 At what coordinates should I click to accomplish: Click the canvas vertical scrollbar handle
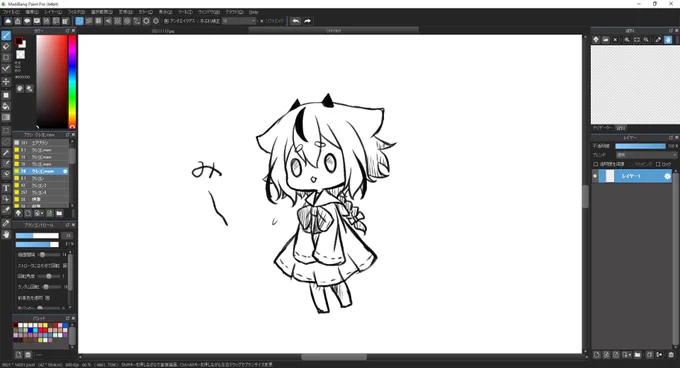[x=585, y=196]
